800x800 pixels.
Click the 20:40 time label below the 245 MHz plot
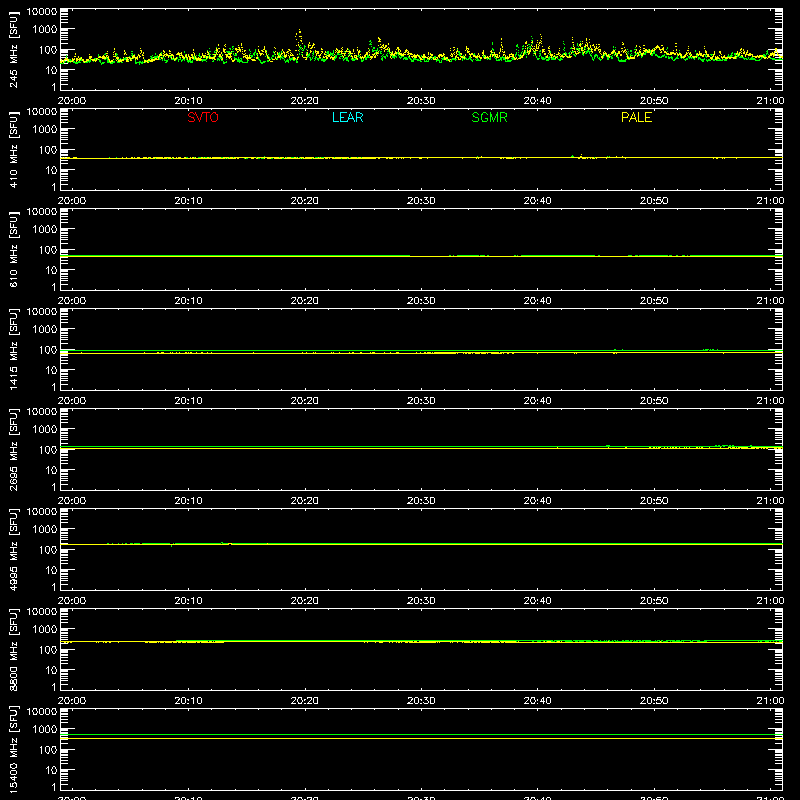tap(537, 101)
